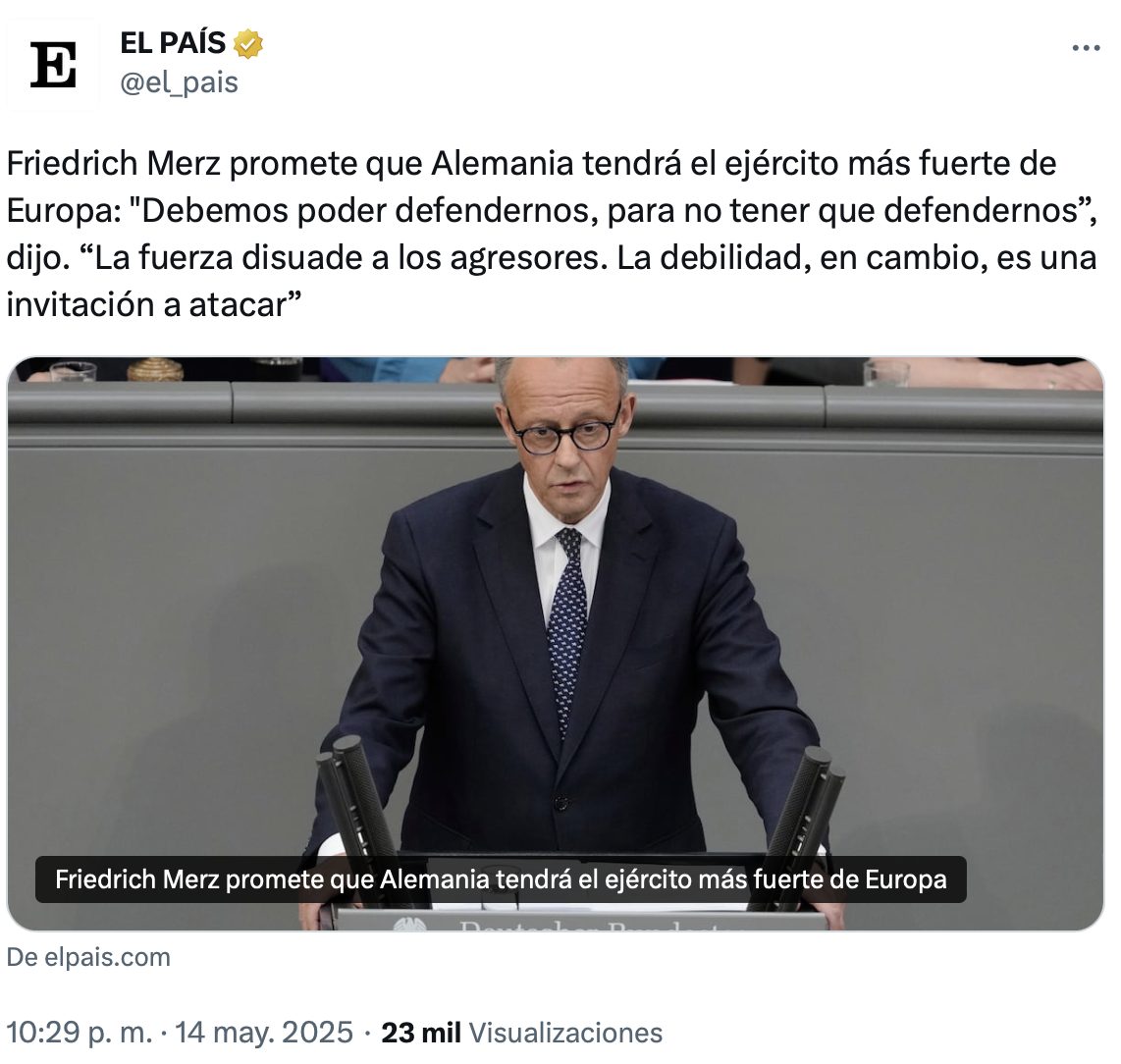
Task: Click the water glass at photo's top left
Action: [x=73, y=371]
